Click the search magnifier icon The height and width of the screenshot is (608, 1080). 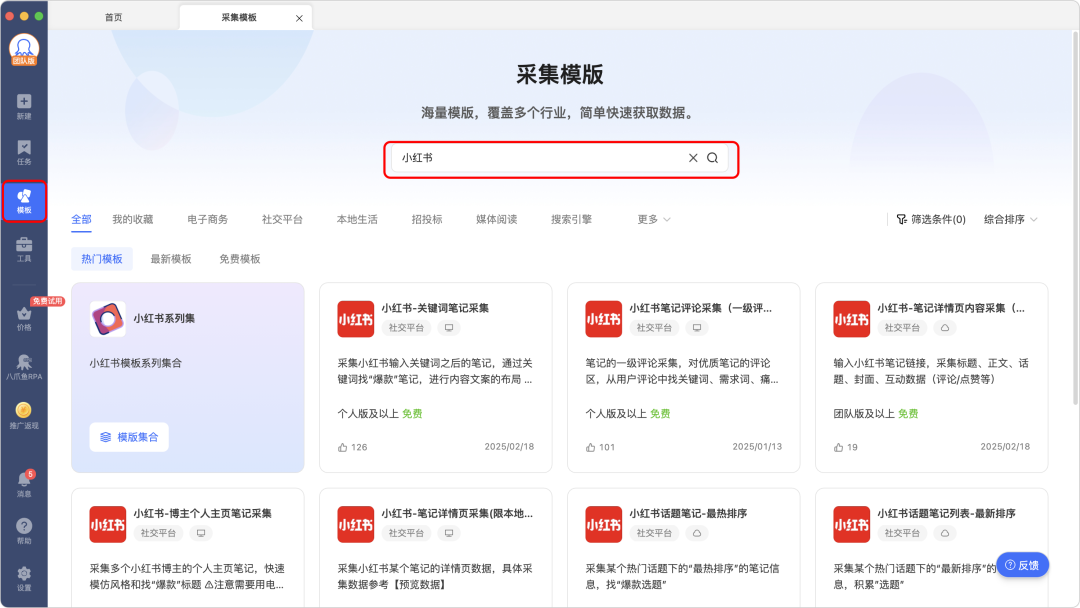[713, 158]
